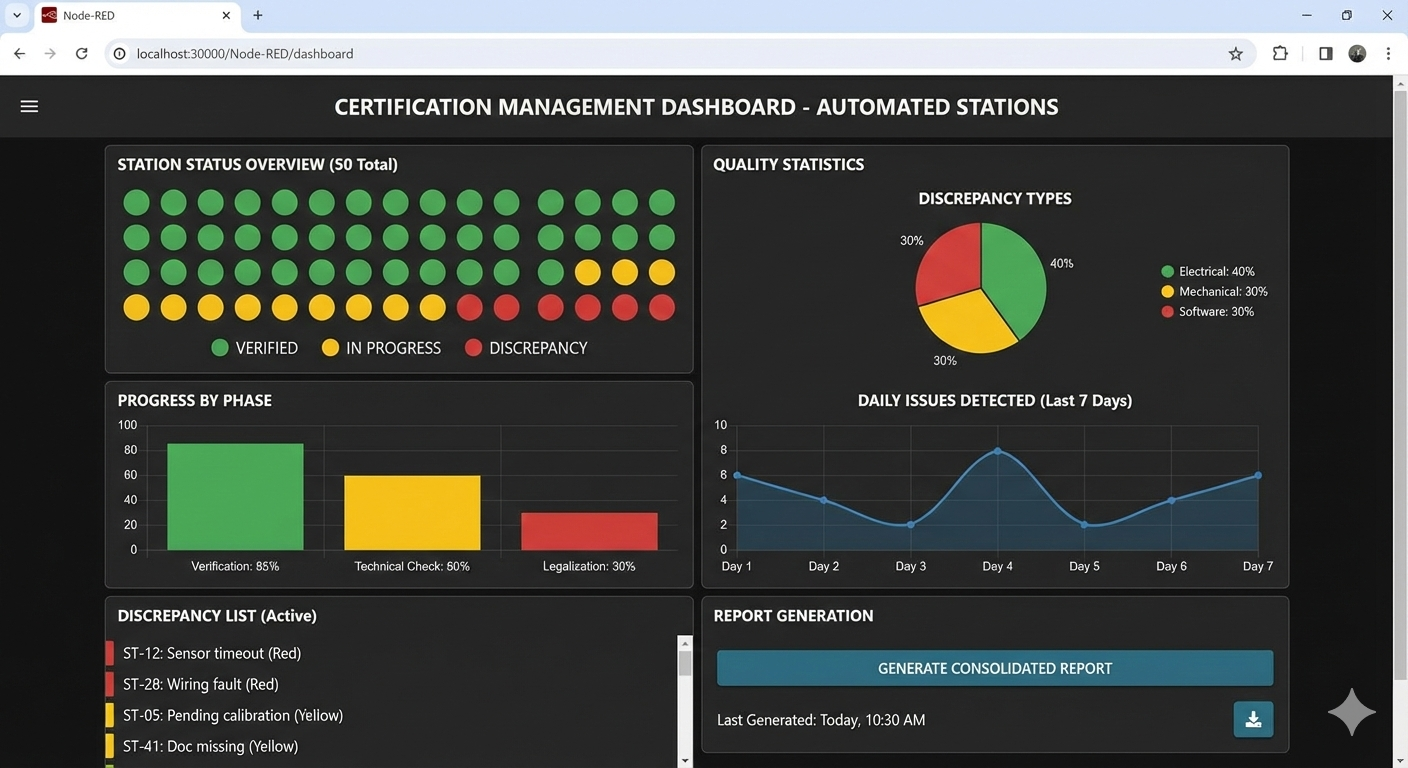Click the red Software pie slice
The height and width of the screenshot is (768, 1408).
(x=948, y=260)
